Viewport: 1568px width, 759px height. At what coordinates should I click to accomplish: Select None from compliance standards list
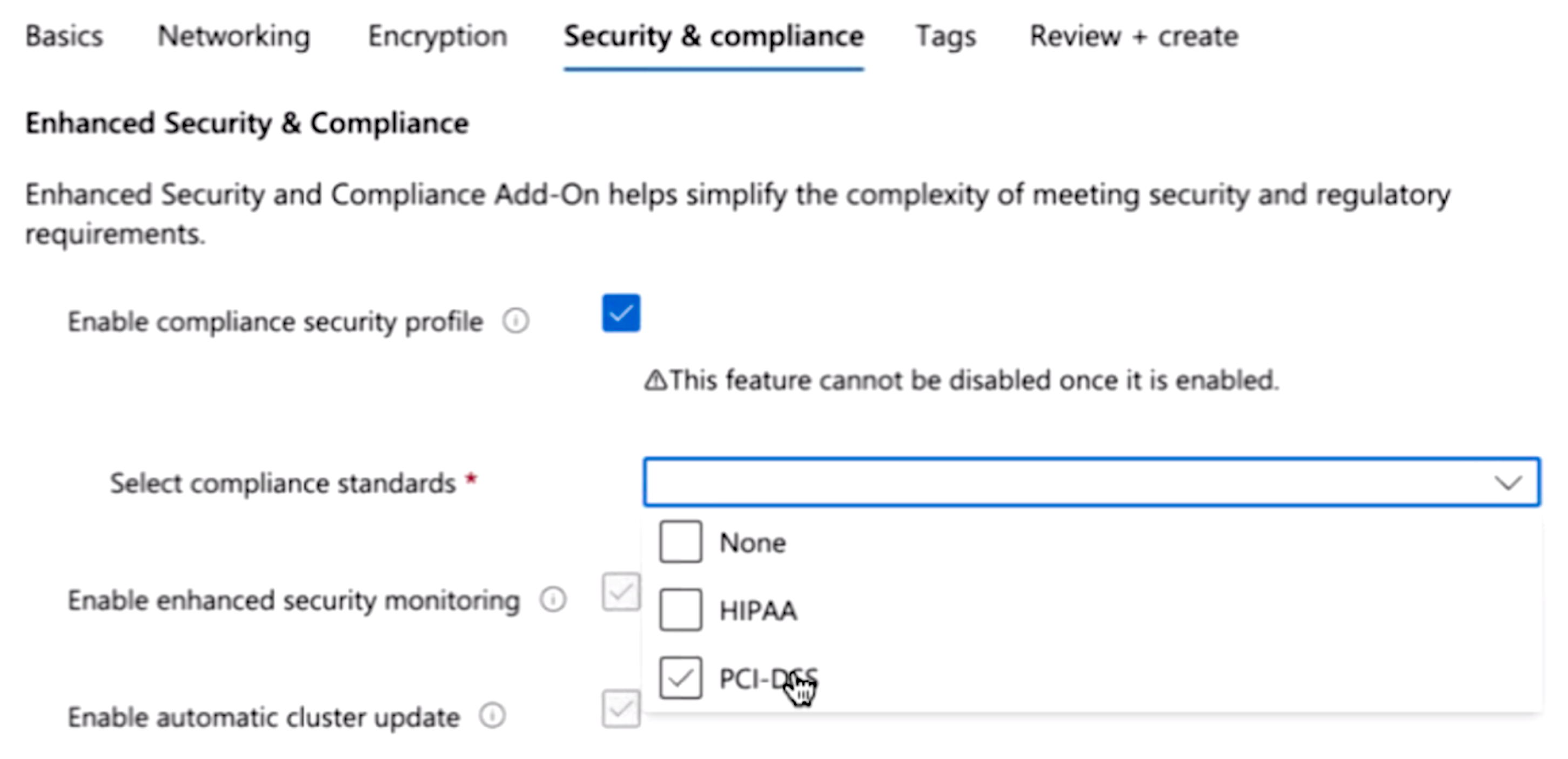680,542
